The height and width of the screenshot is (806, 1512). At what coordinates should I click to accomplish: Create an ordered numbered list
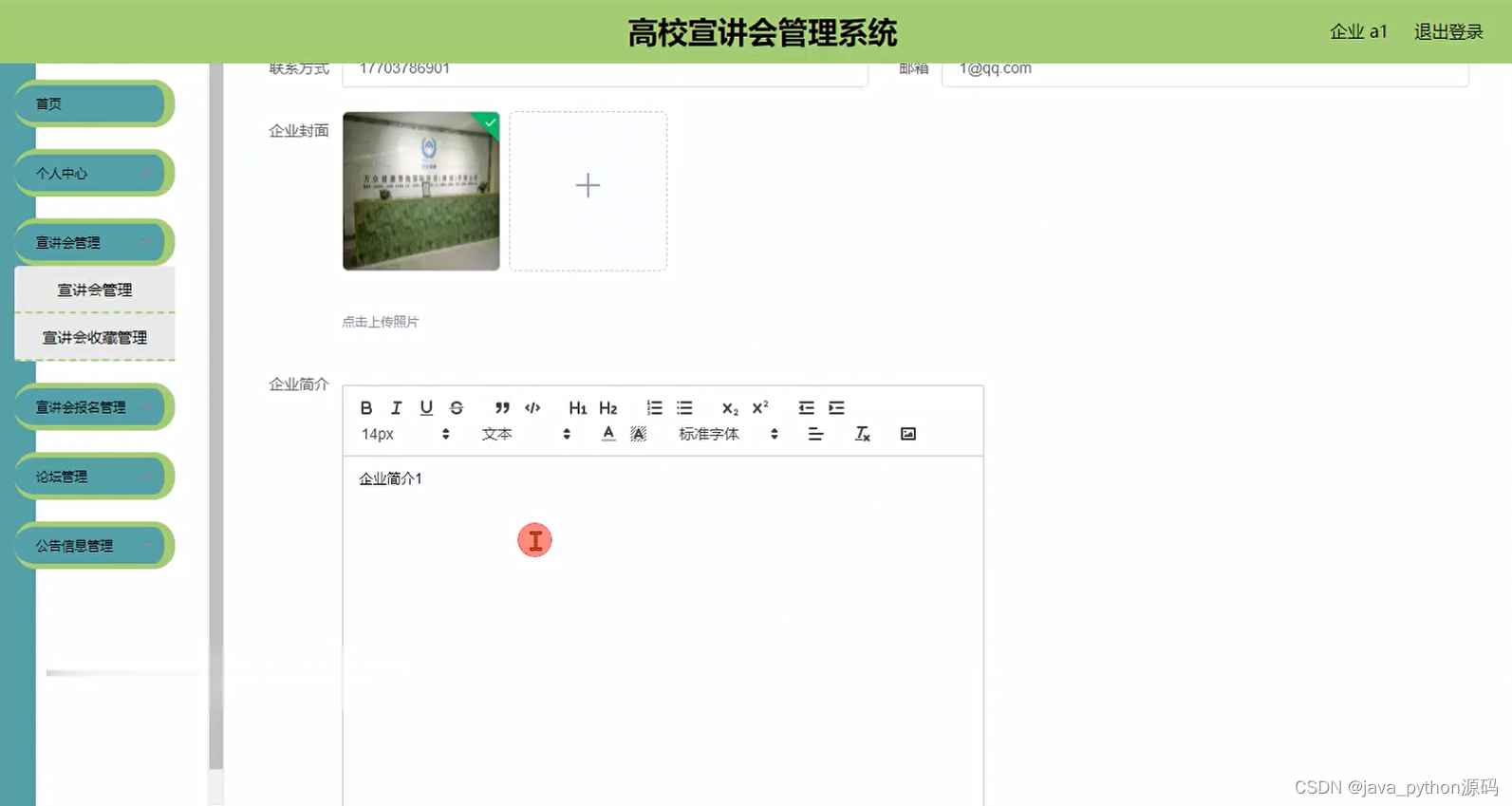[654, 408]
